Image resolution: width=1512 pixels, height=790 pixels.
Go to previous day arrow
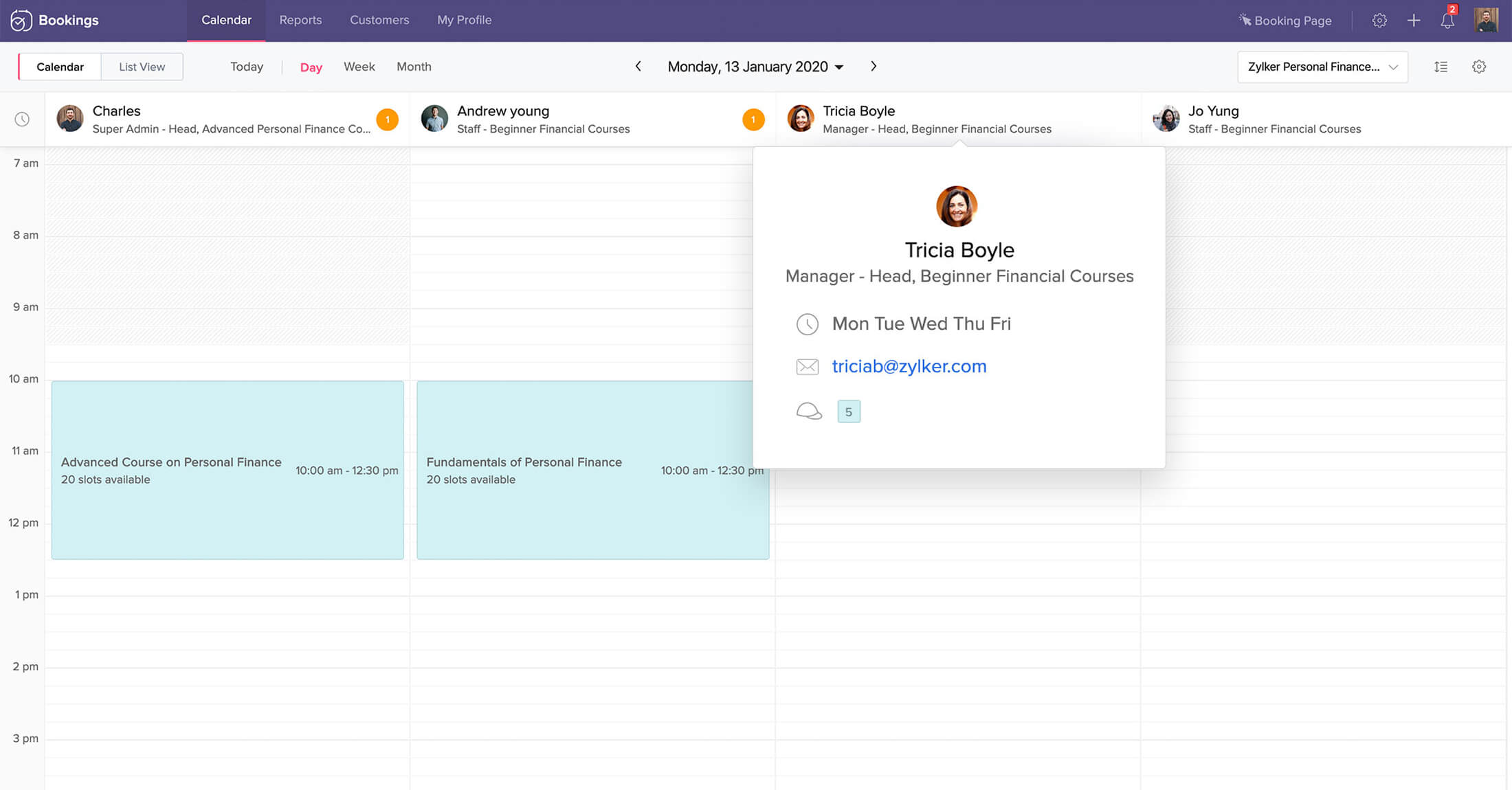tap(638, 67)
